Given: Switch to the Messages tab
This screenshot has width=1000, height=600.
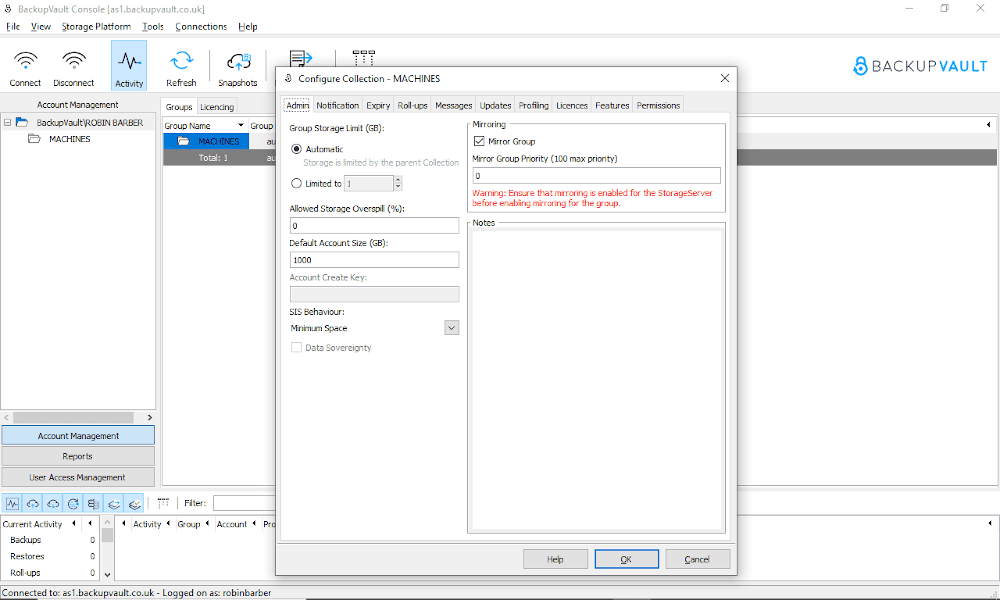Looking at the screenshot, I should [x=453, y=105].
